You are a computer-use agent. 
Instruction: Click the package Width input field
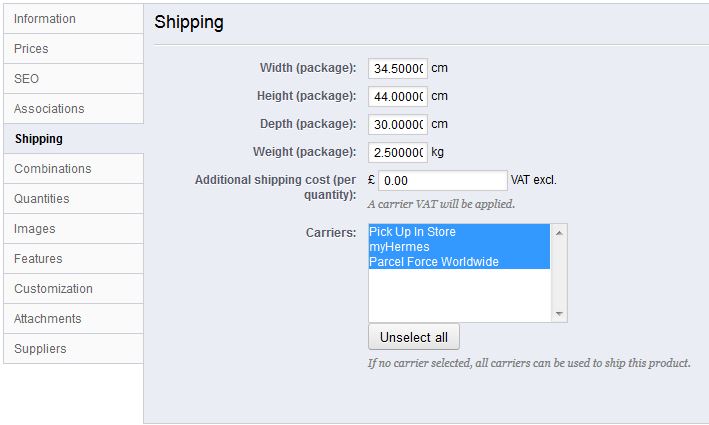click(x=397, y=69)
